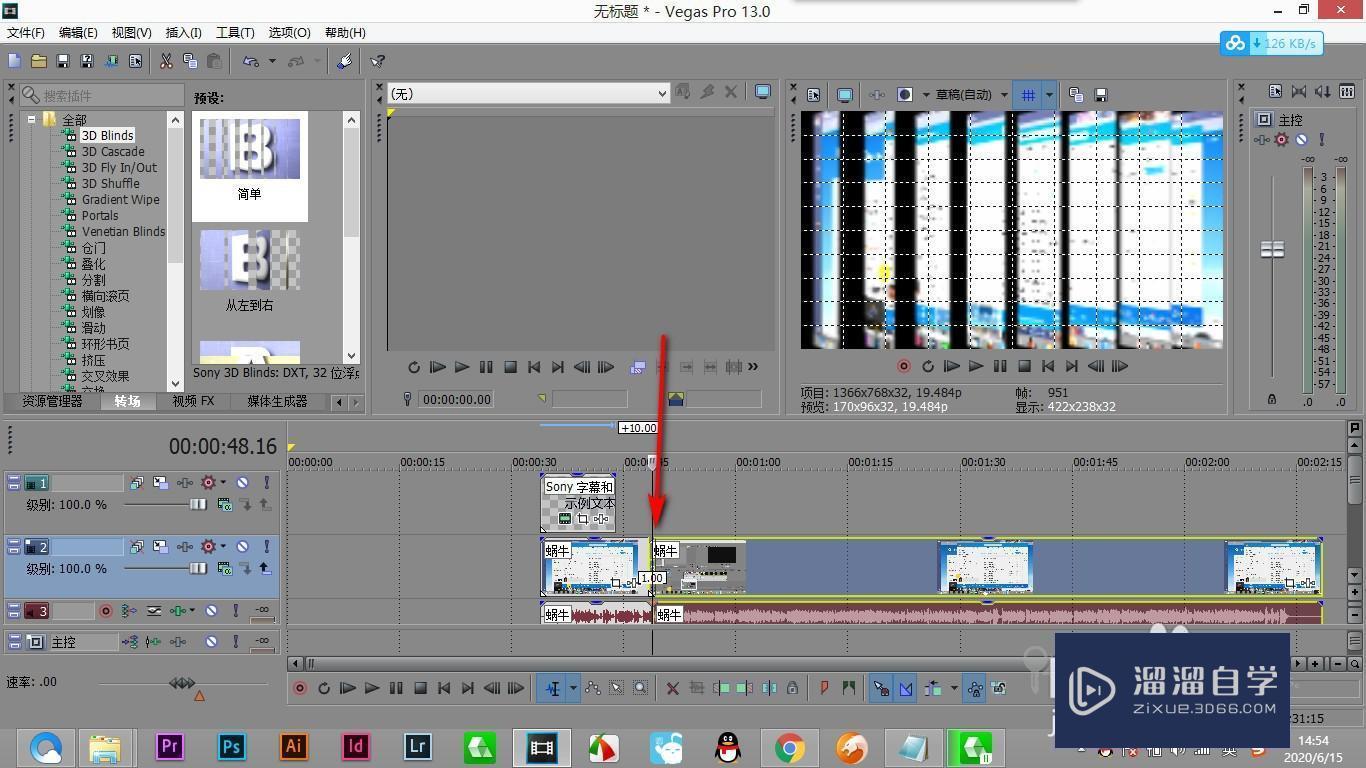Open track 2 automation gear dropdown arrow
This screenshot has height=768, width=1366.
223,546
